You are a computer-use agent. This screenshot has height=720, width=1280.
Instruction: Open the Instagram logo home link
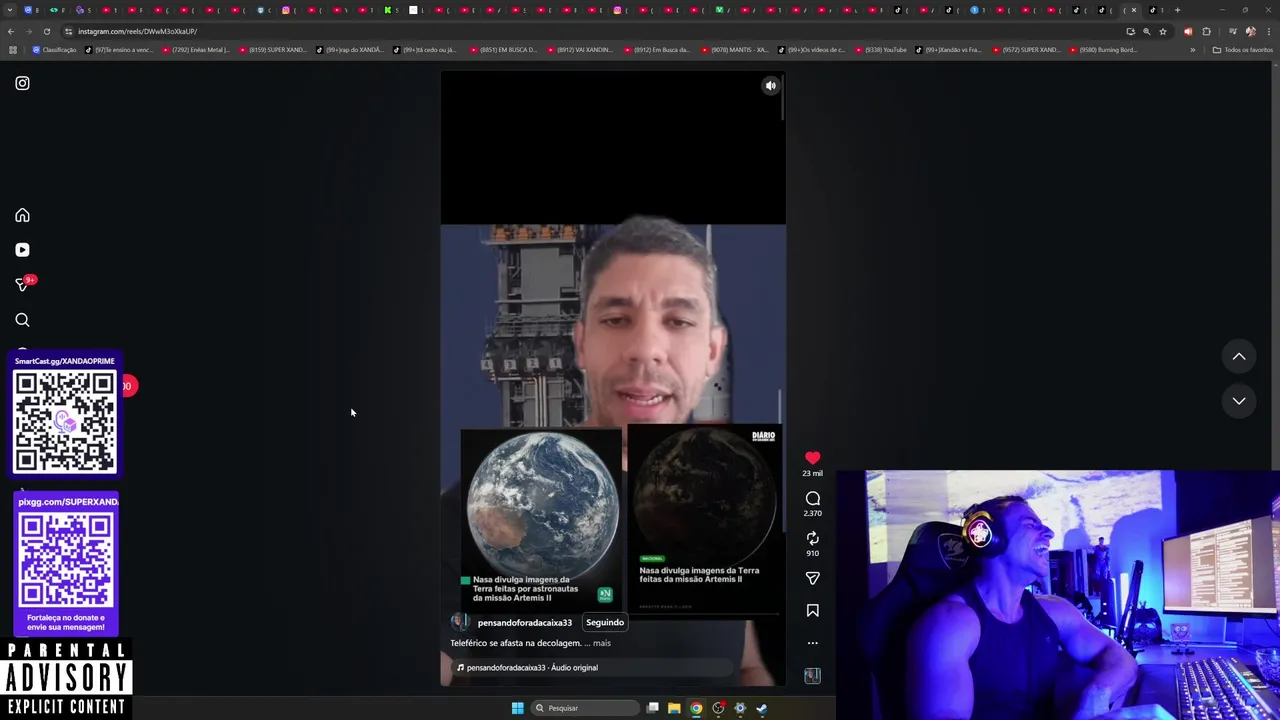point(22,83)
